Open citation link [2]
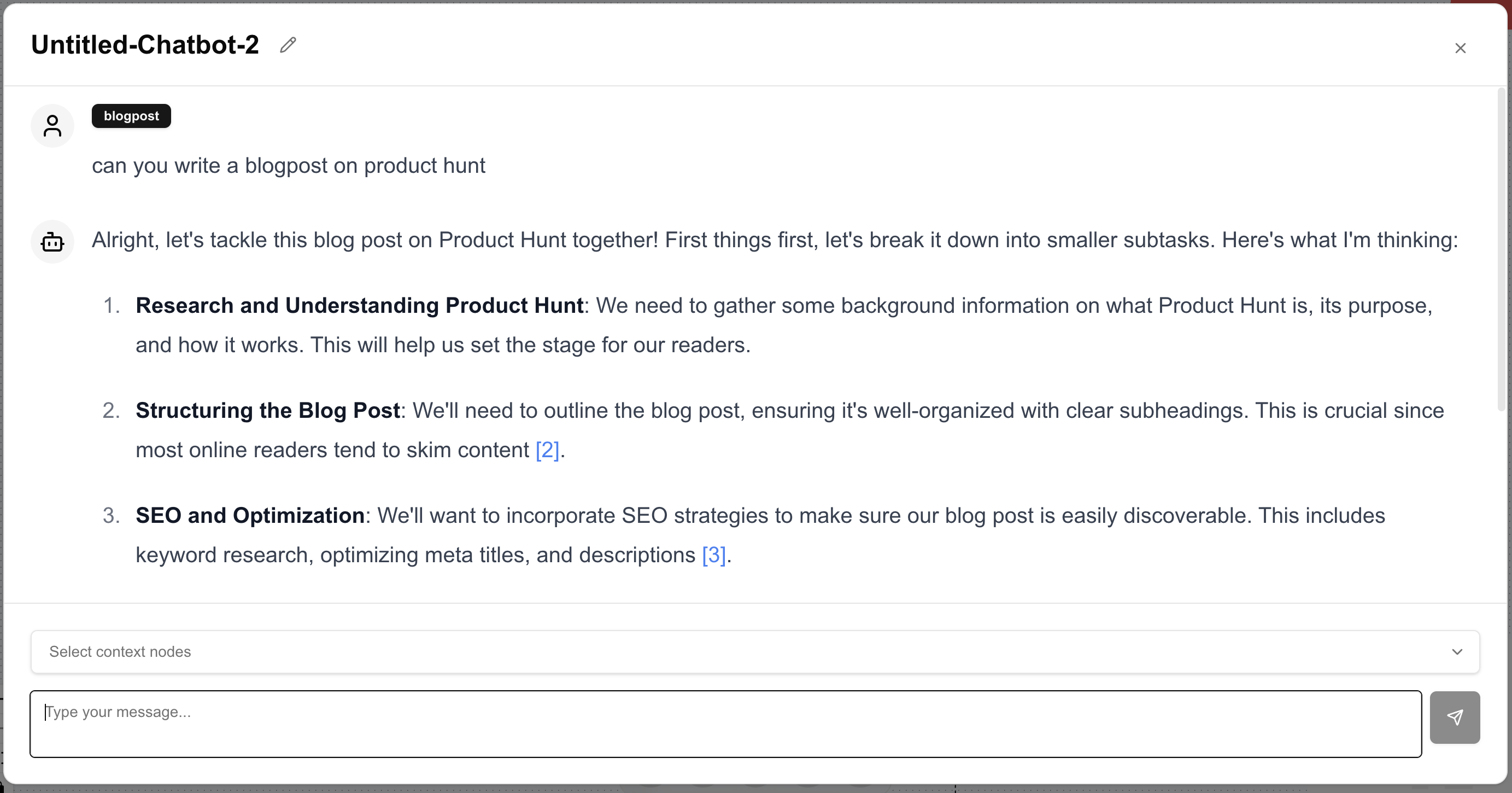The height and width of the screenshot is (793, 1512). (547, 451)
